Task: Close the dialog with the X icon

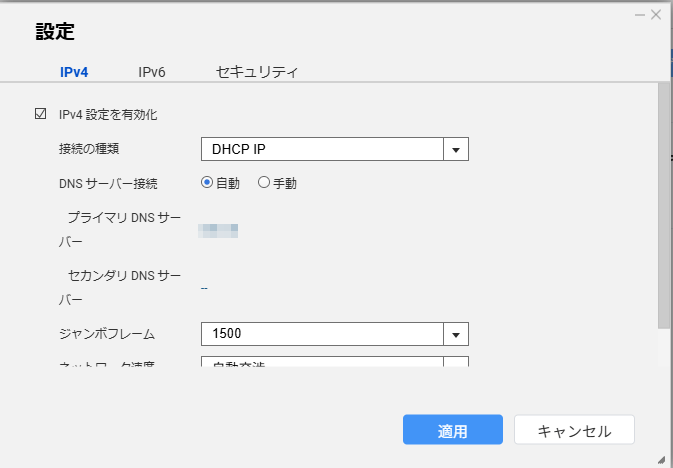Action: click(x=656, y=14)
